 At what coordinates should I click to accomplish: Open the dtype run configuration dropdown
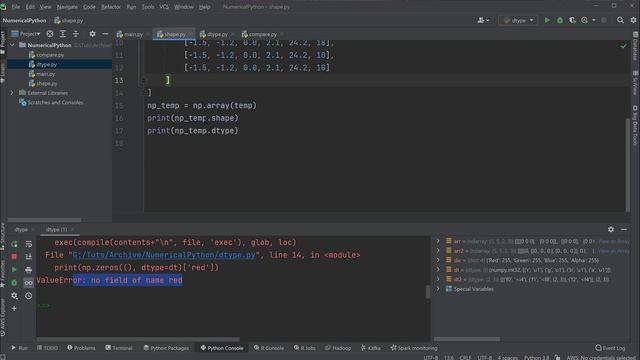point(518,20)
